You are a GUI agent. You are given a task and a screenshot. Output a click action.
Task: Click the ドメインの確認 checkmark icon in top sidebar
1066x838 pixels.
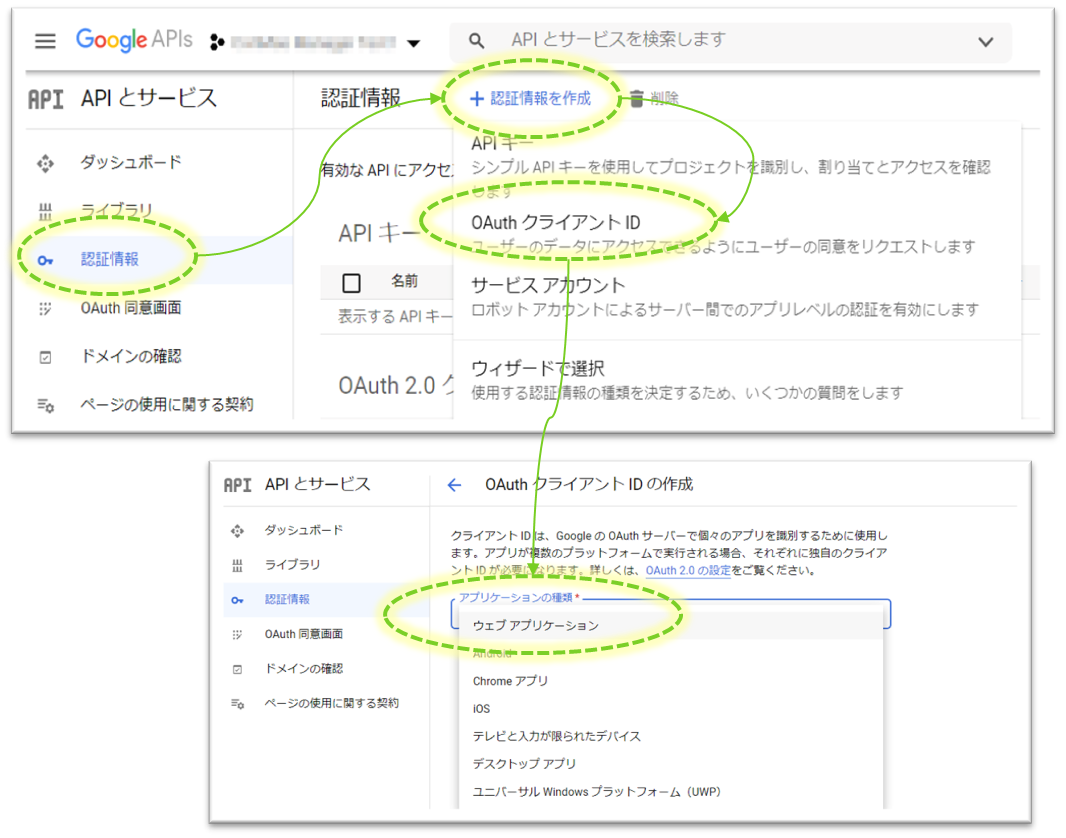point(45,357)
